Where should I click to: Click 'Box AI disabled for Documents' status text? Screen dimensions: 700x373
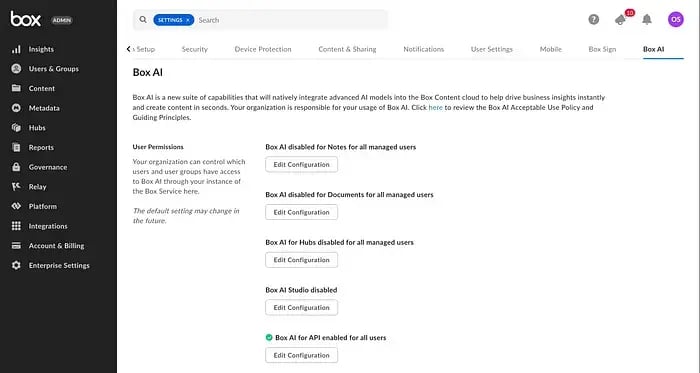349,195
